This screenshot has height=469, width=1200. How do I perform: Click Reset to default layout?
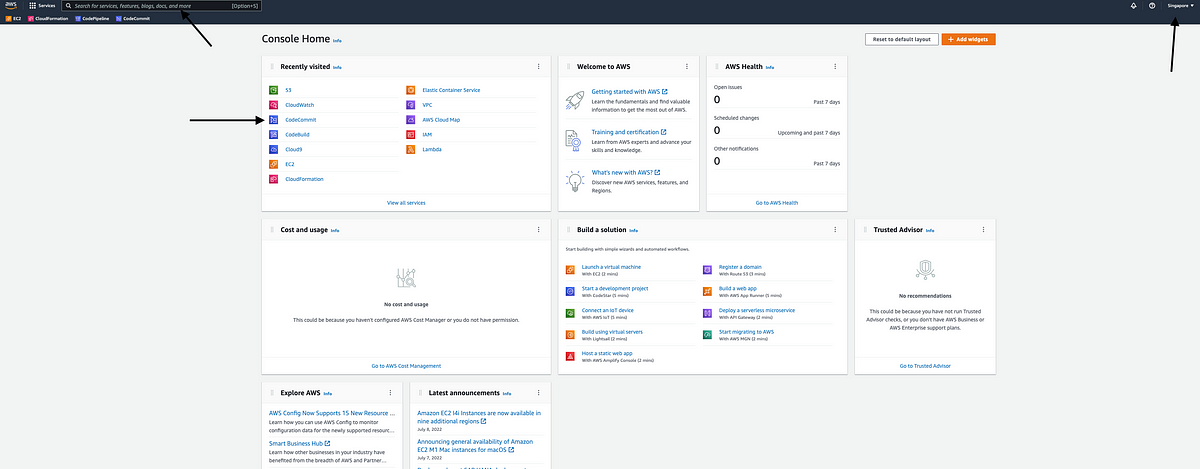tap(902, 39)
